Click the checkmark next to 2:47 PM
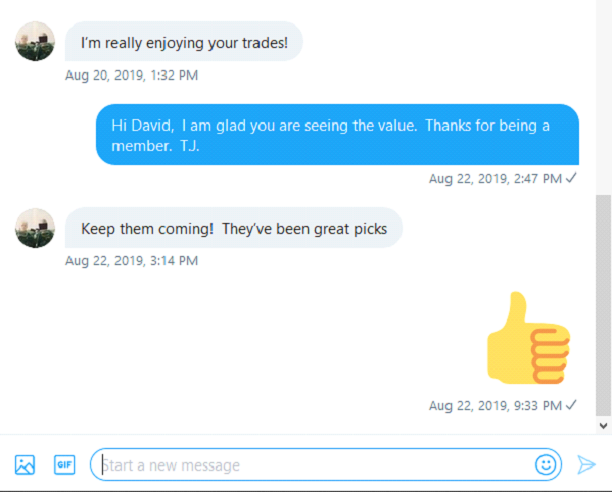The width and height of the screenshot is (613, 493). pyautogui.click(x=571, y=178)
